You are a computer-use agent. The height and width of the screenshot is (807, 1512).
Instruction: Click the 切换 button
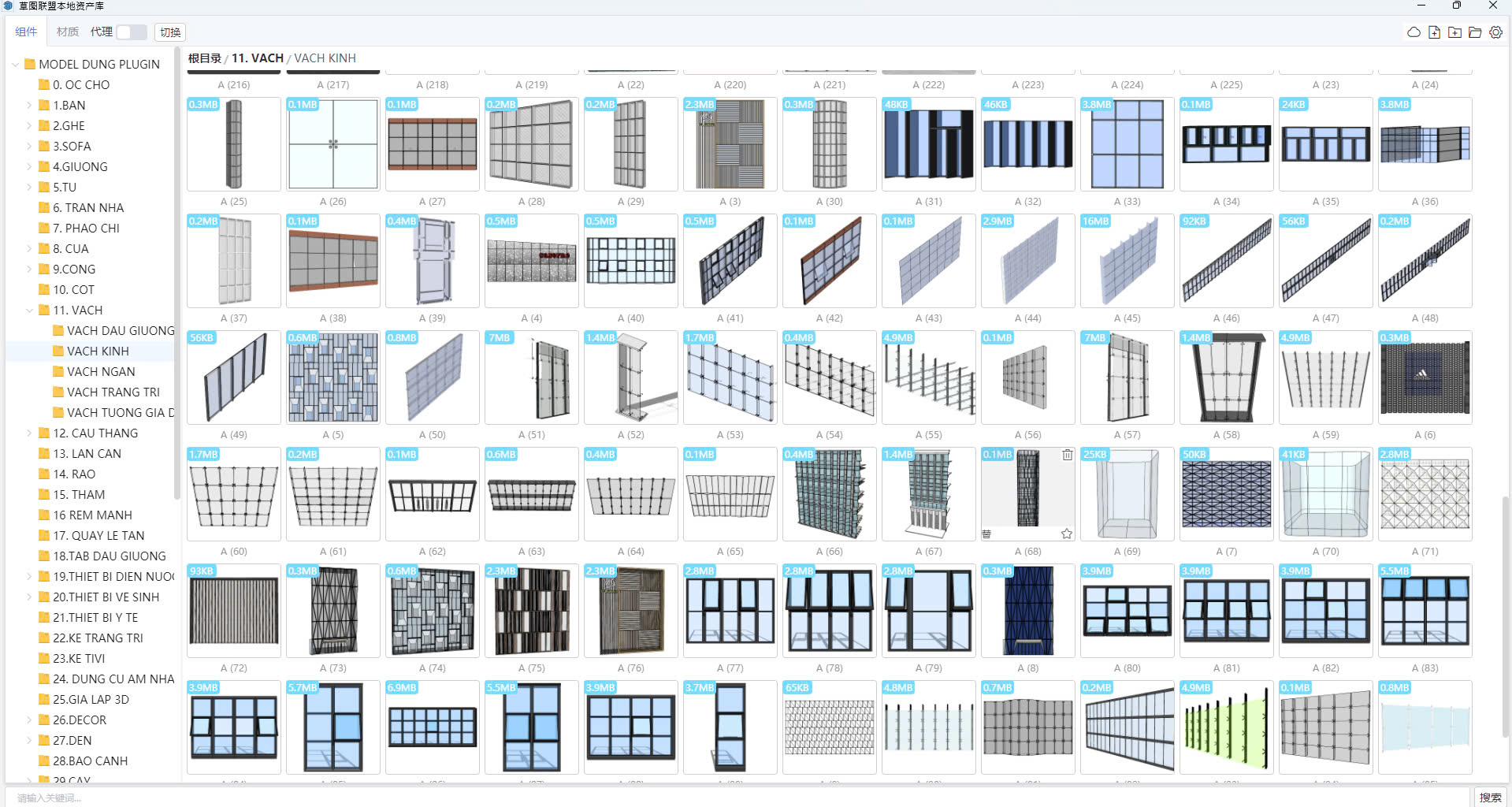170,32
